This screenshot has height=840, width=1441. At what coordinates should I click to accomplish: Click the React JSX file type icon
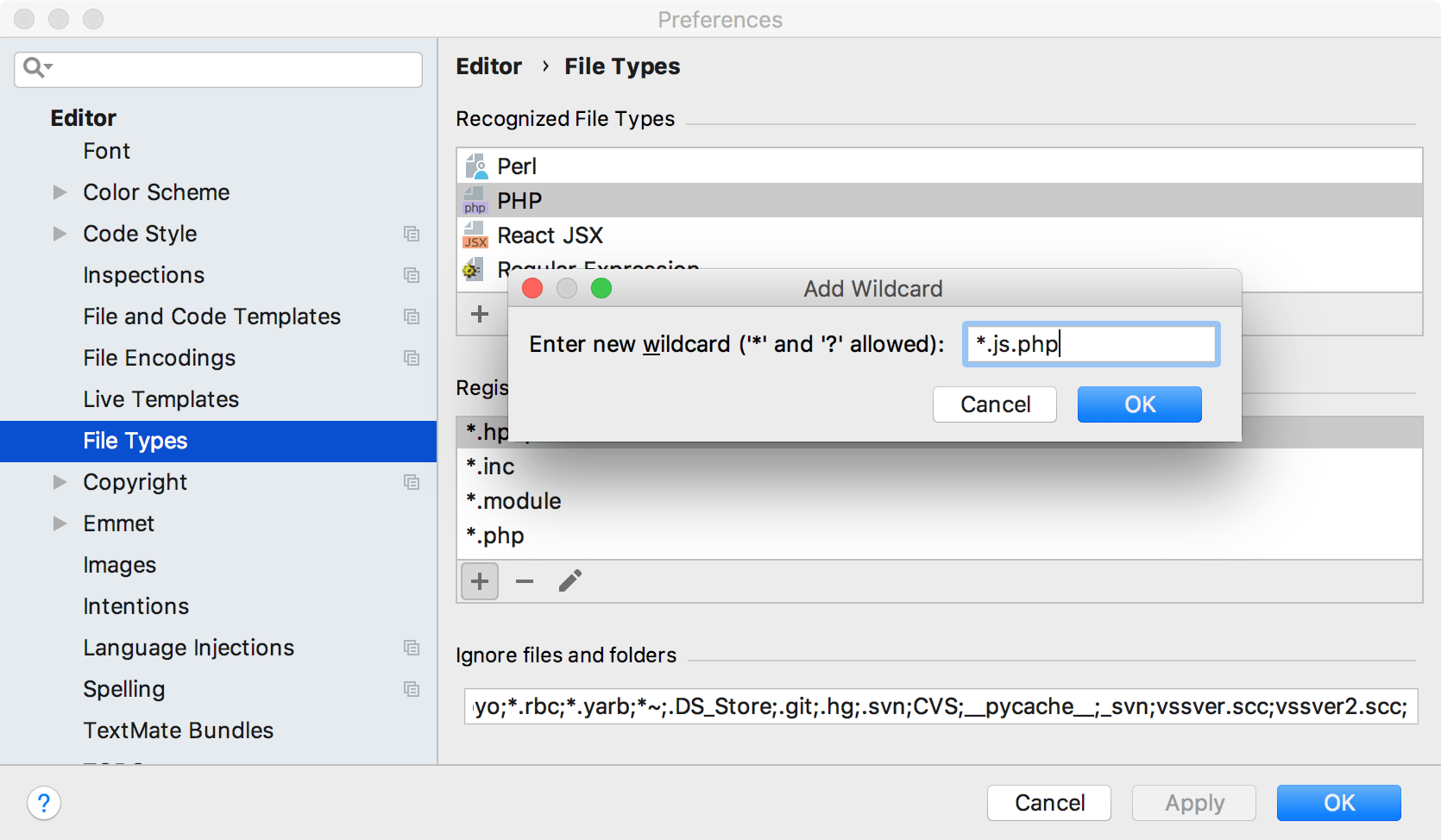tap(475, 235)
